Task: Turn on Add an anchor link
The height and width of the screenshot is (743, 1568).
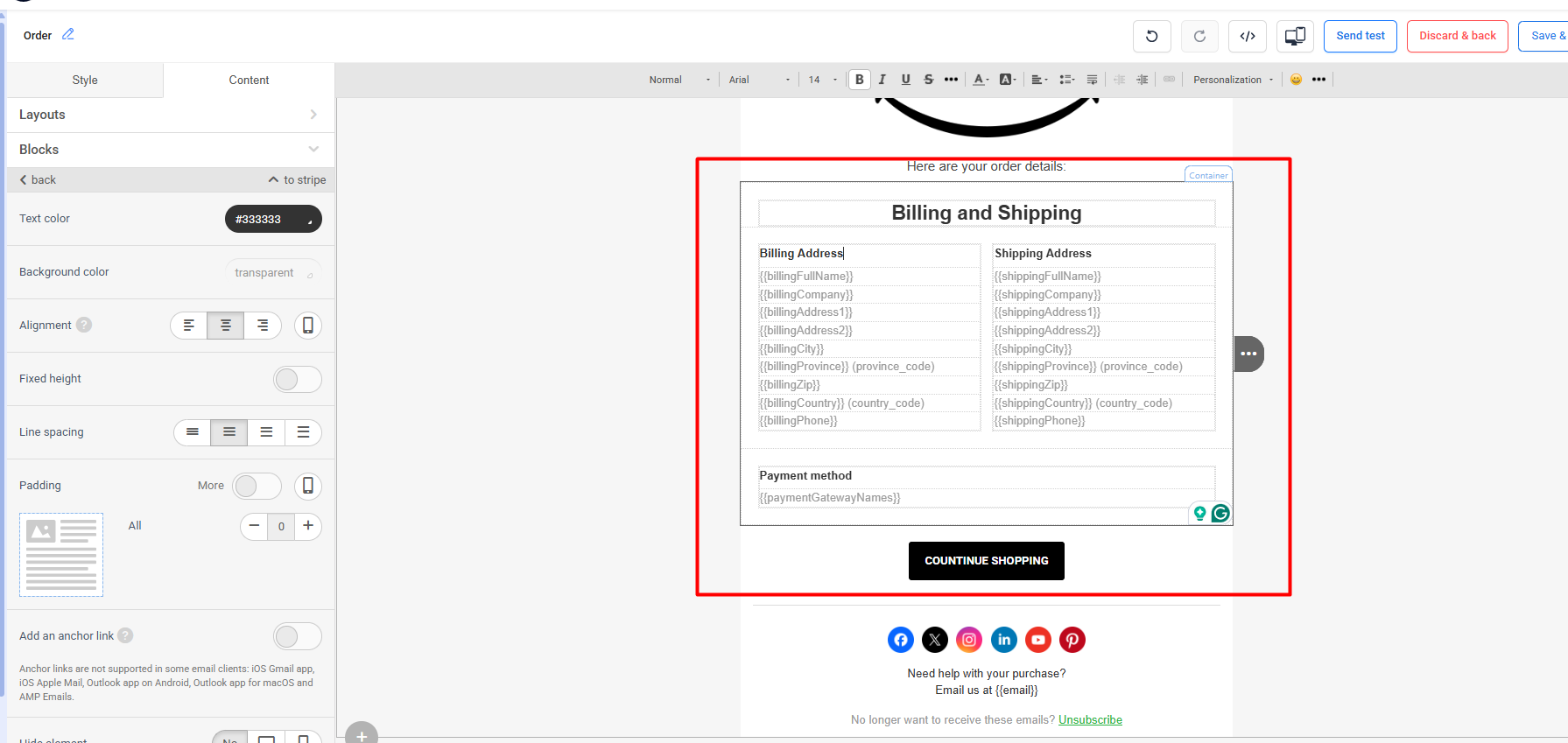Action: coord(297,636)
